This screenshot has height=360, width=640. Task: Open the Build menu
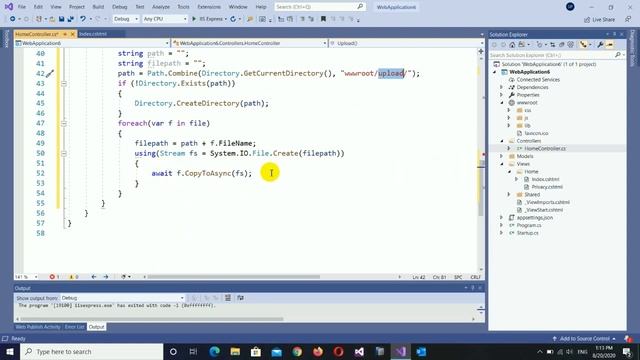tap(98, 7)
